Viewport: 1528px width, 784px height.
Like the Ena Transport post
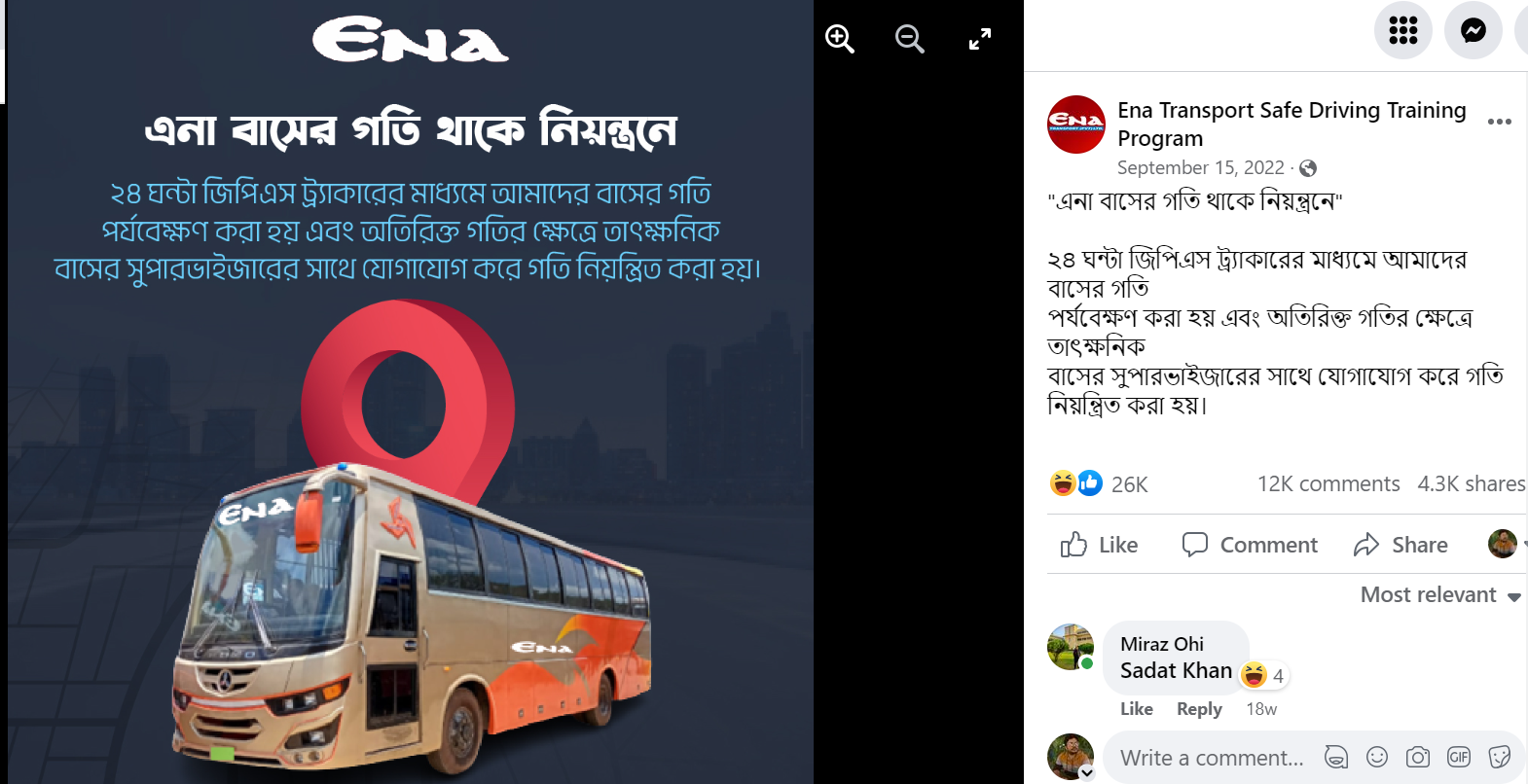point(1099,545)
